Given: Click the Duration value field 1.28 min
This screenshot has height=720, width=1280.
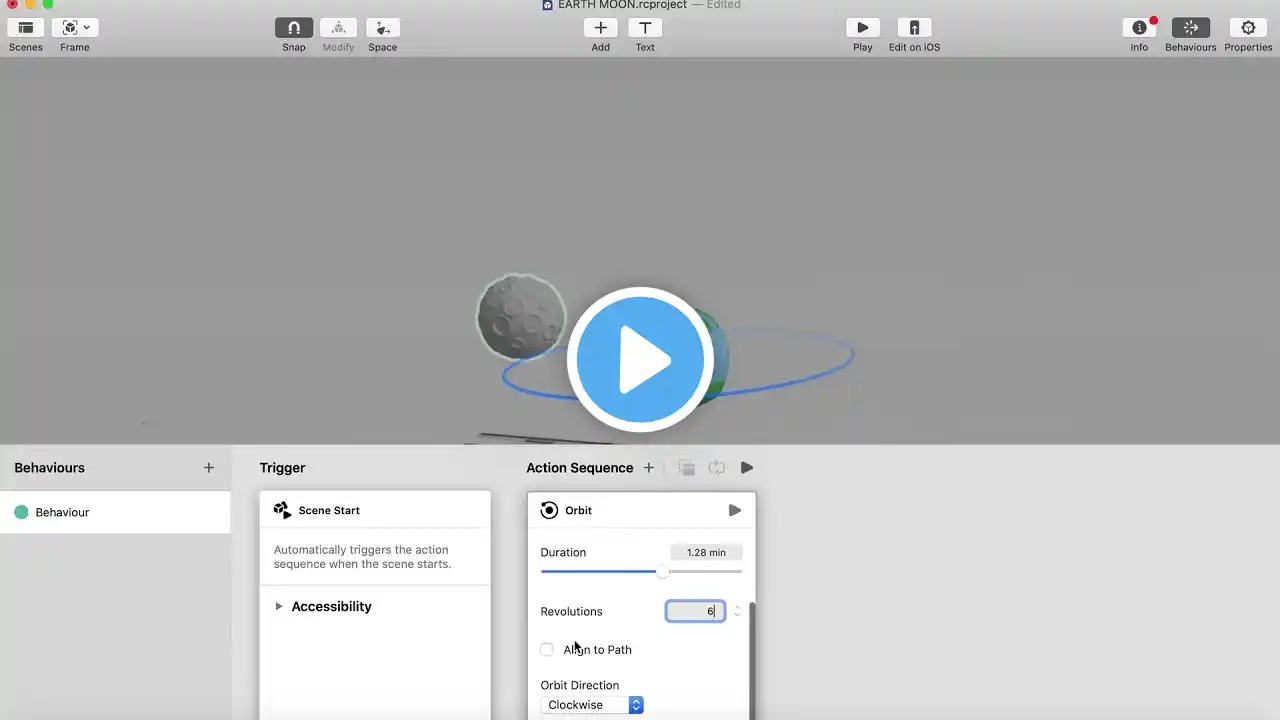Looking at the screenshot, I should (x=706, y=552).
